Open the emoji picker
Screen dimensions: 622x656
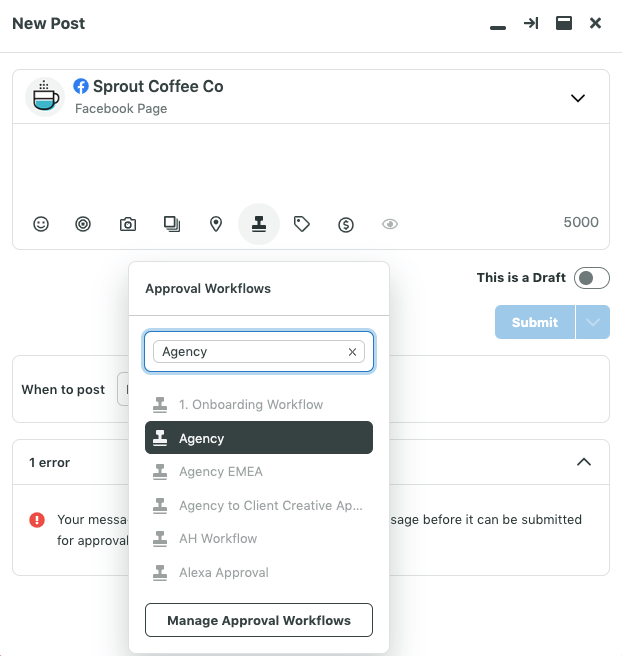point(41,224)
